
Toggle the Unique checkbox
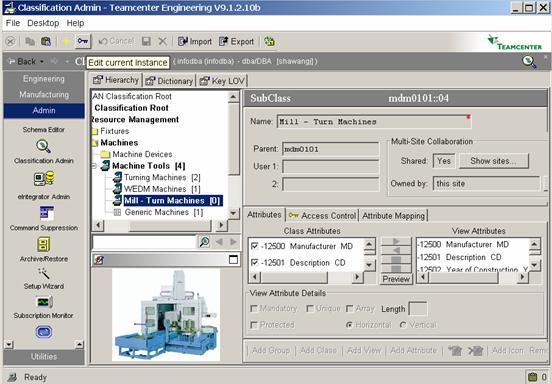coord(310,309)
